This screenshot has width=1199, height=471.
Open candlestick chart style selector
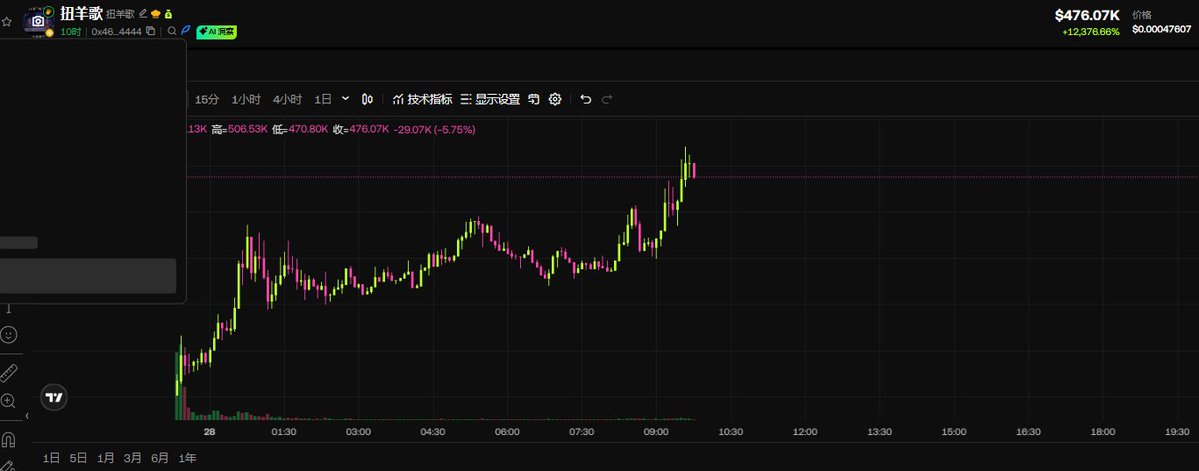pos(368,99)
